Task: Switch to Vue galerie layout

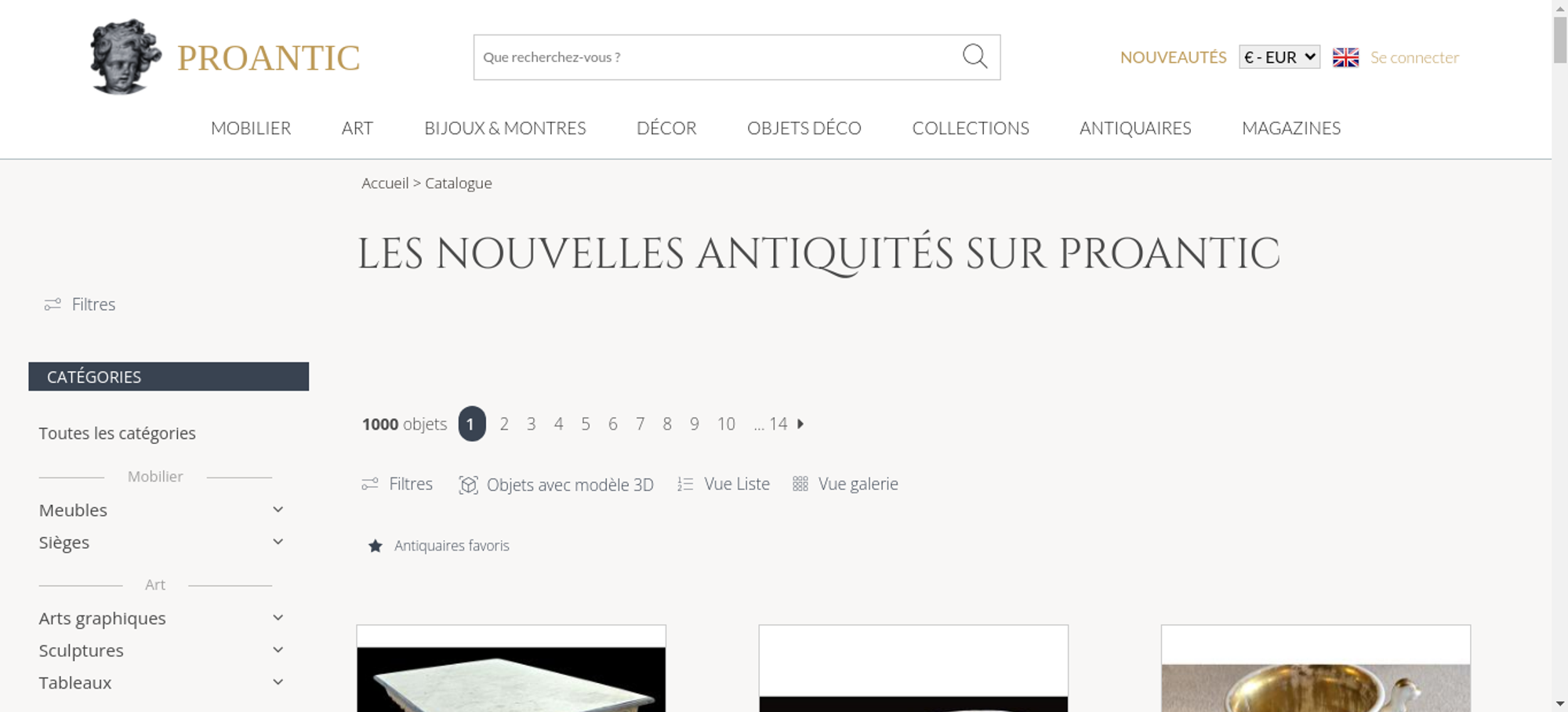Action: [x=845, y=484]
